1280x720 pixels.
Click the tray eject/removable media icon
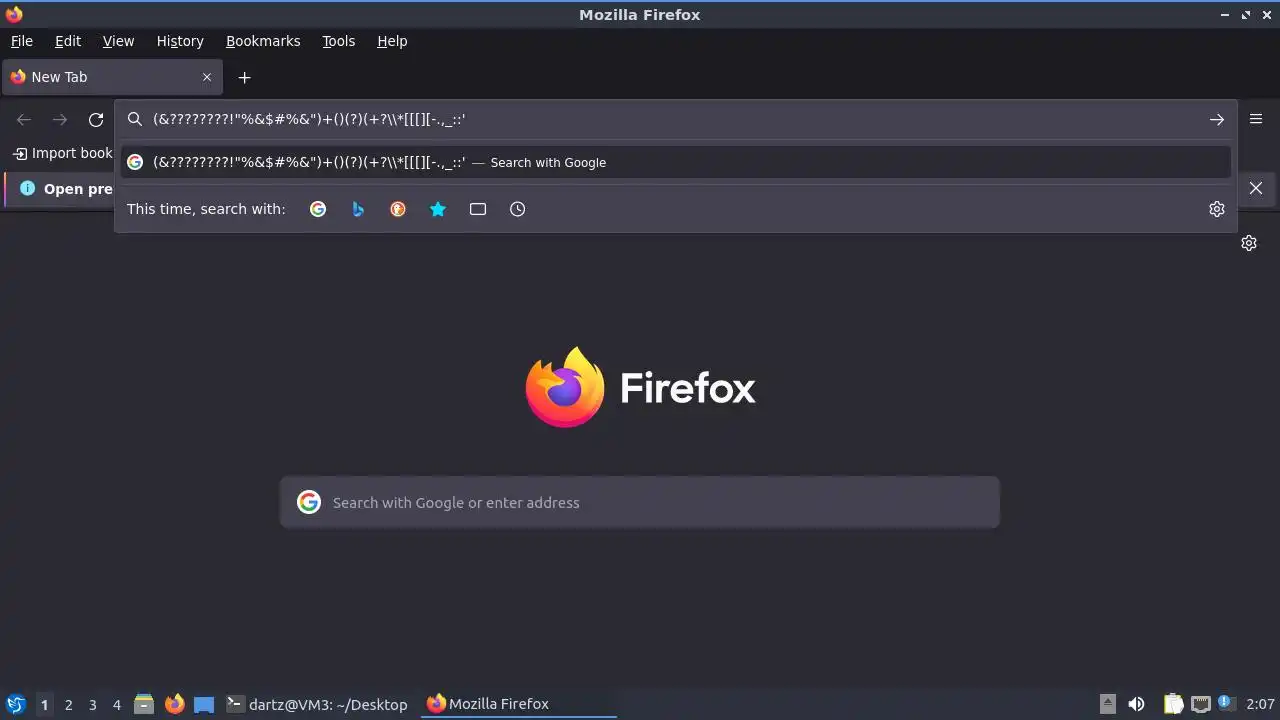(1108, 704)
